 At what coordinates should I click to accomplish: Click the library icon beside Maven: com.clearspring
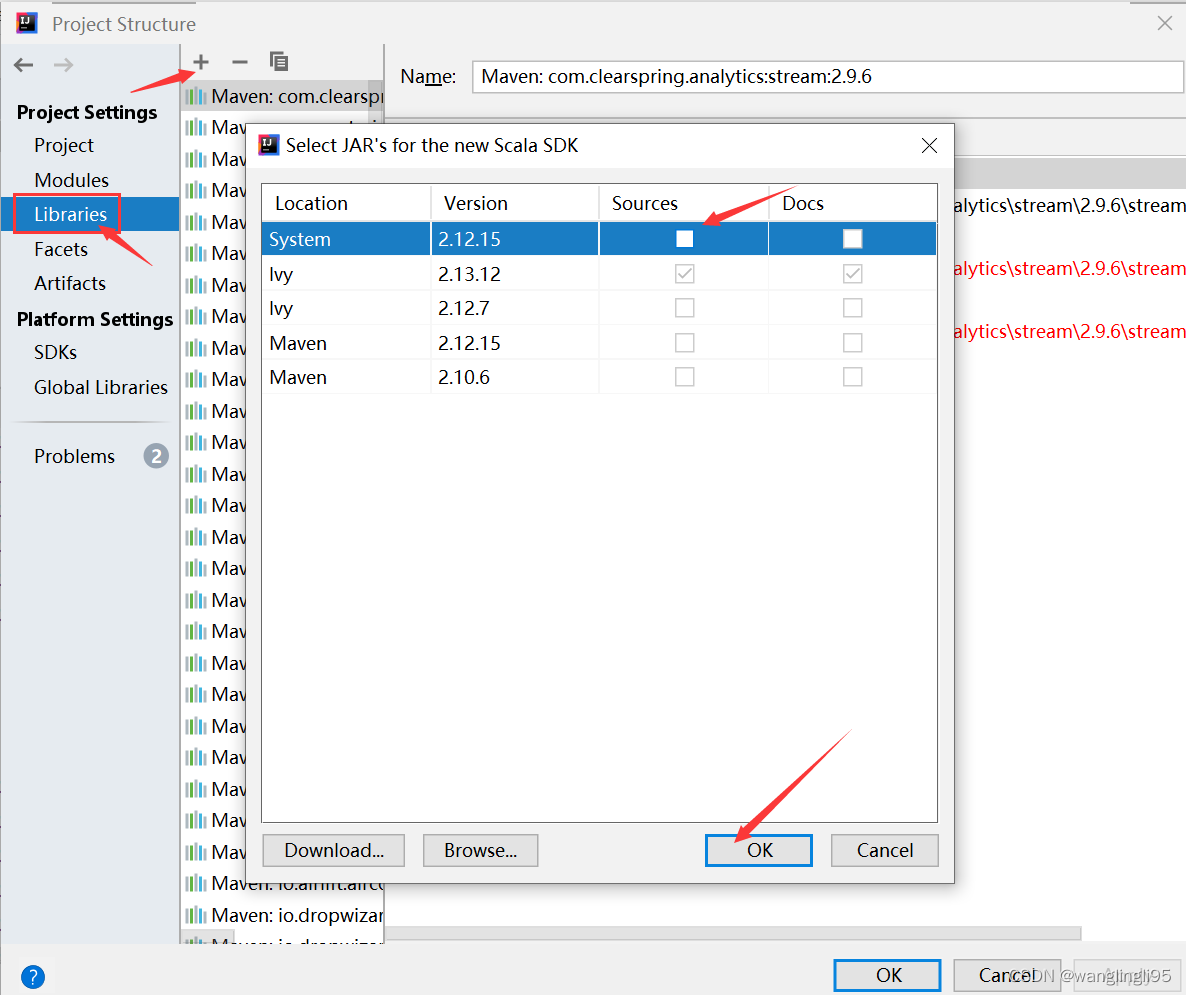[x=196, y=97]
